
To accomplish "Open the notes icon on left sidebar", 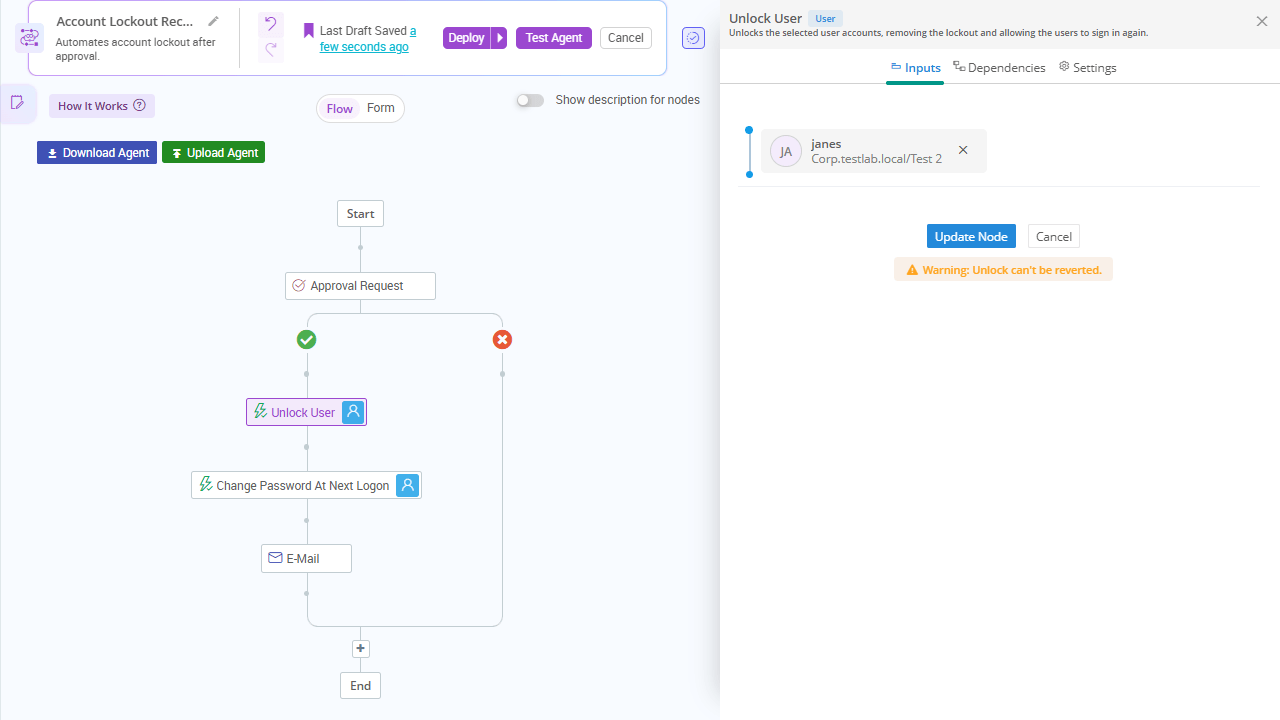I will [x=17, y=103].
